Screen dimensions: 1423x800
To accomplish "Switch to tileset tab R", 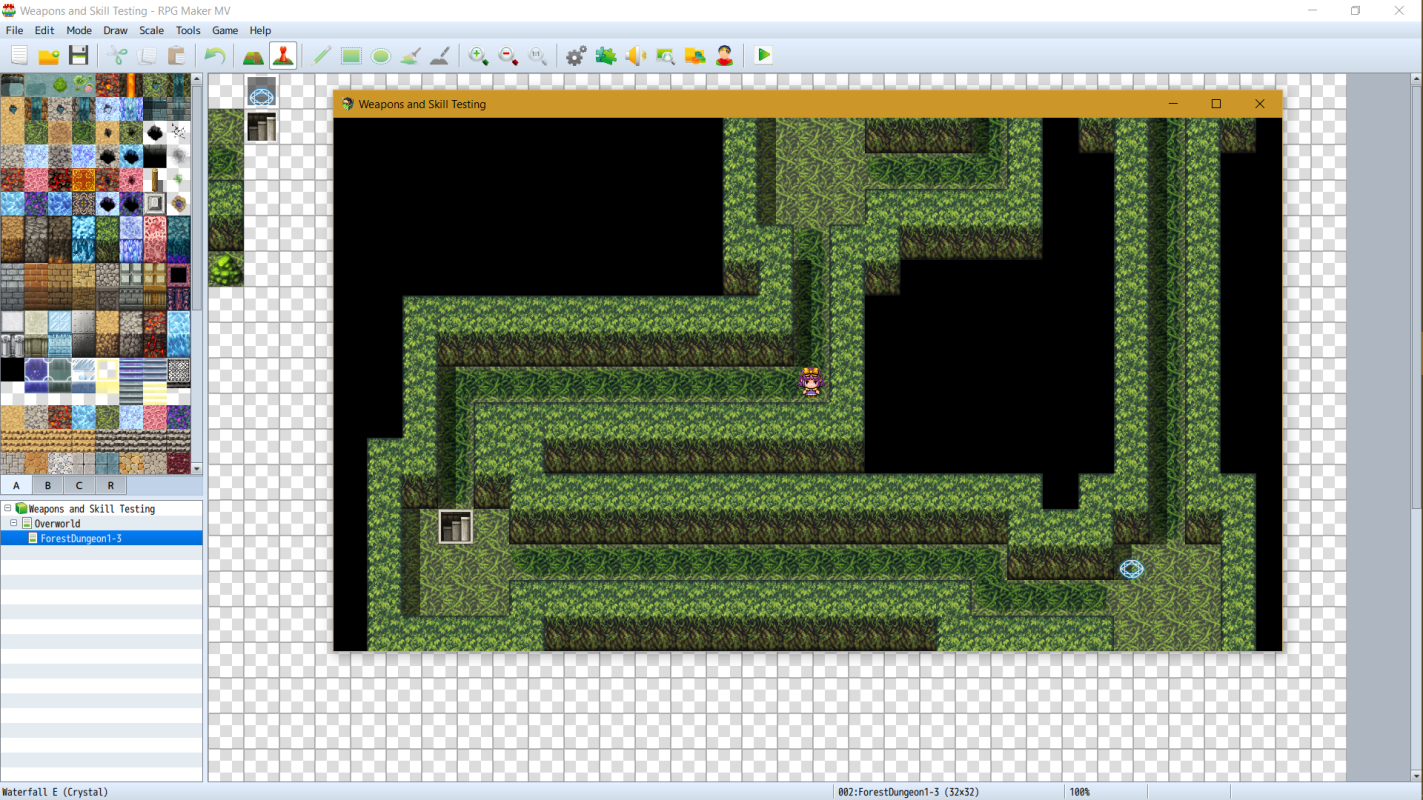I will 110,485.
